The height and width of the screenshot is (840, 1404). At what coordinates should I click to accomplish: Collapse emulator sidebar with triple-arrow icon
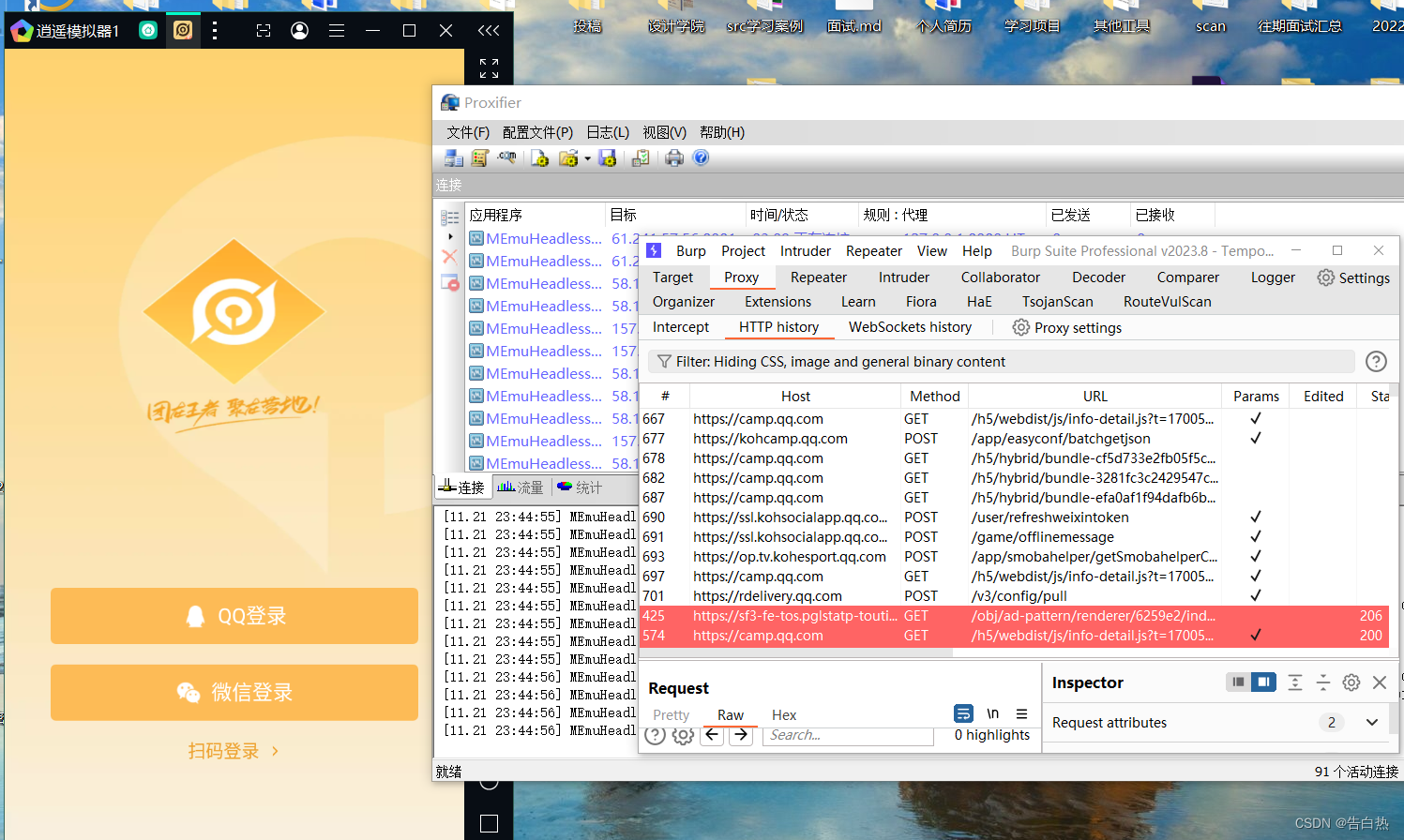point(489,31)
